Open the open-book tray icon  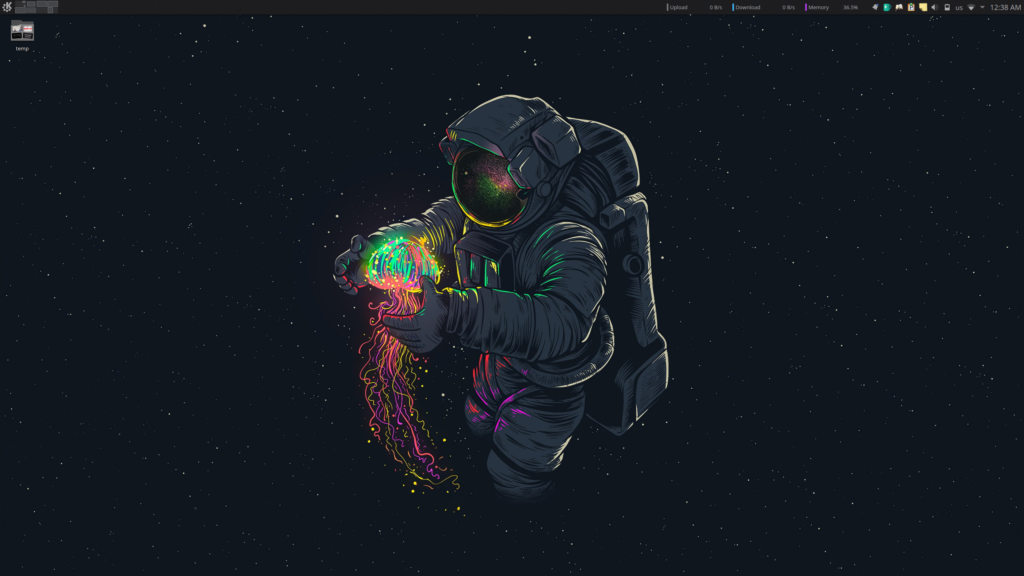[x=899, y=7]
